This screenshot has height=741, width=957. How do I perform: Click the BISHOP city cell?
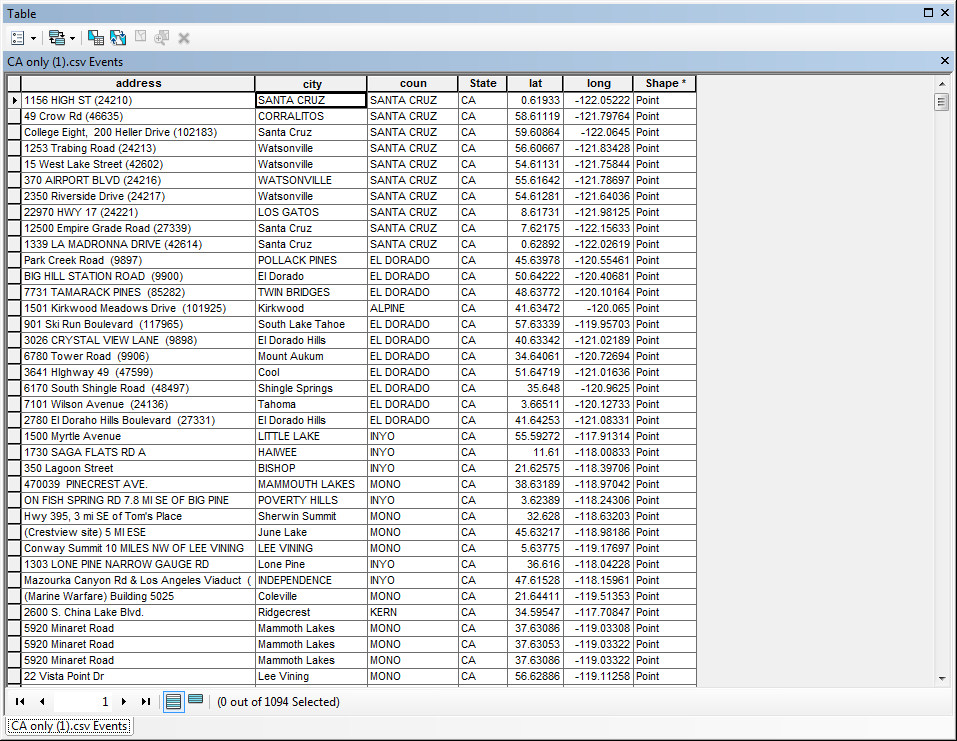click(311, 468)
